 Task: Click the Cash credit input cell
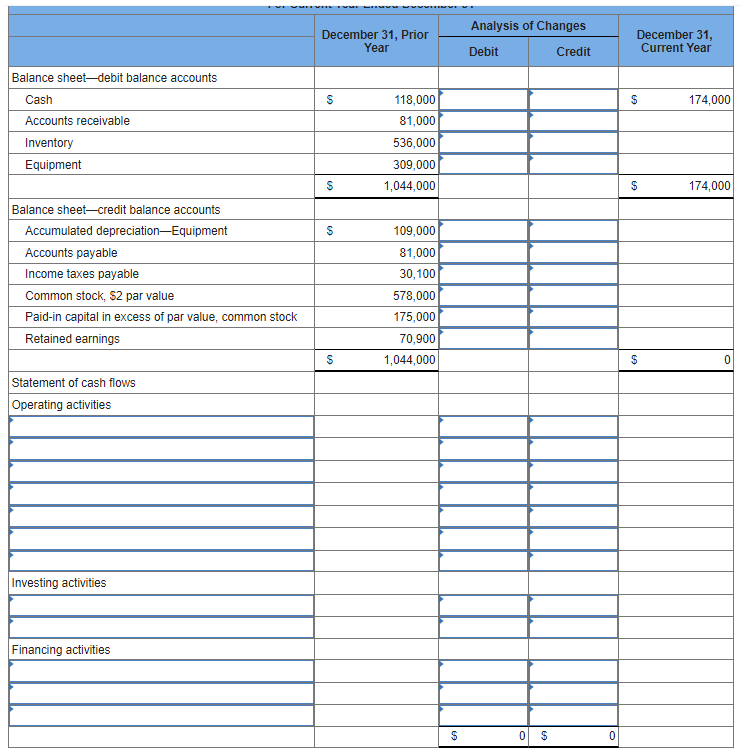pos(573,100)
